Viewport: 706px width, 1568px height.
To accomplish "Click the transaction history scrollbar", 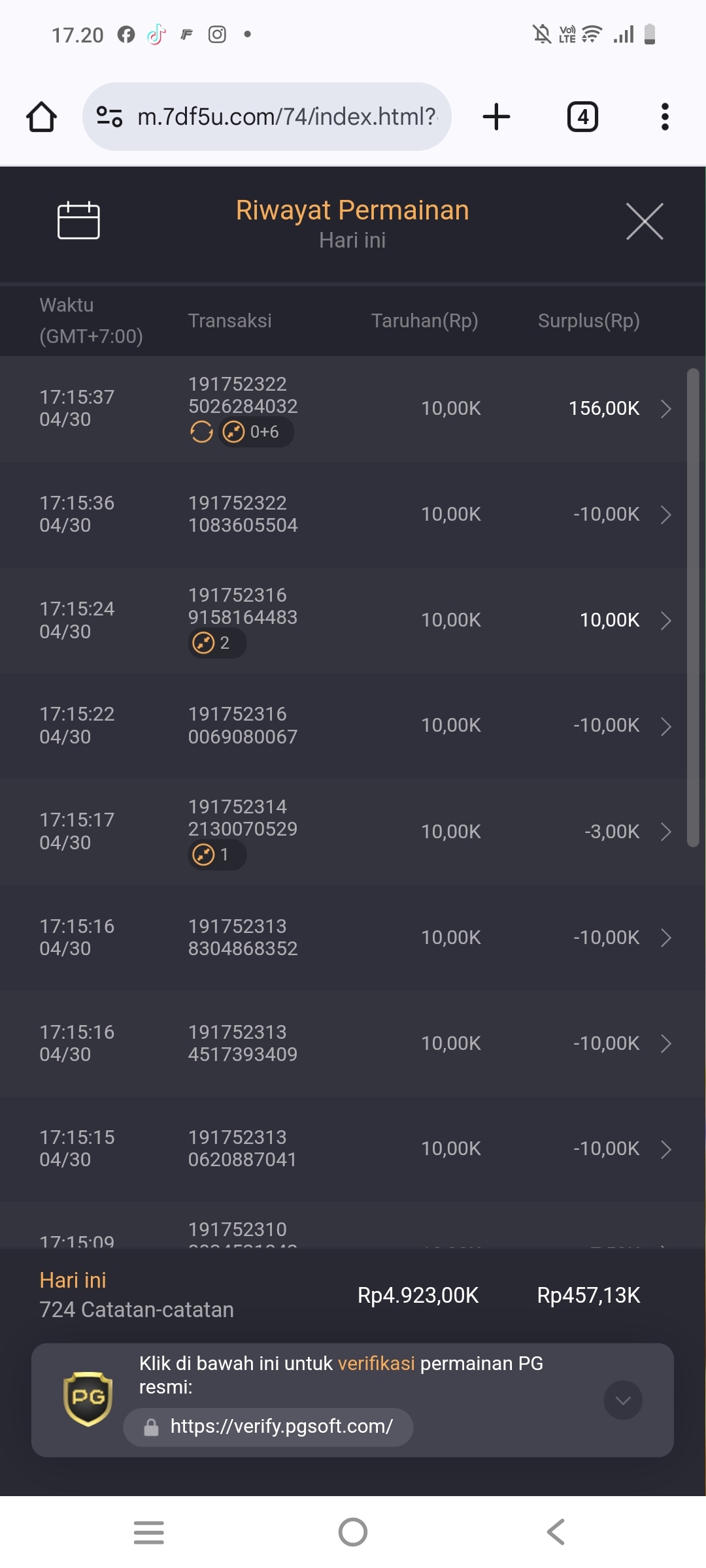I will 693,608.
